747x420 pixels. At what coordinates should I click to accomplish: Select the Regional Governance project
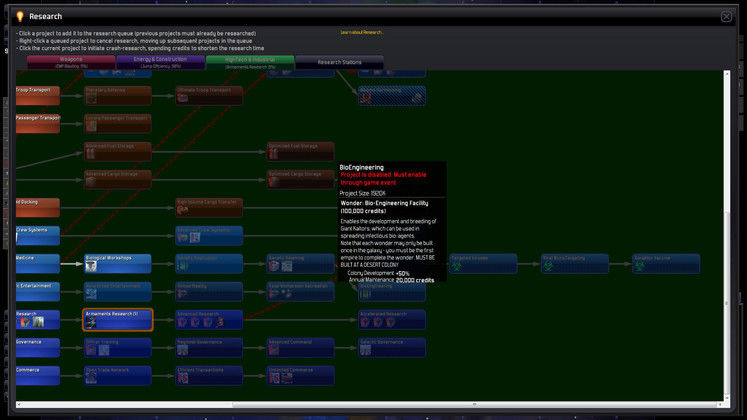(x=209, y=348)
